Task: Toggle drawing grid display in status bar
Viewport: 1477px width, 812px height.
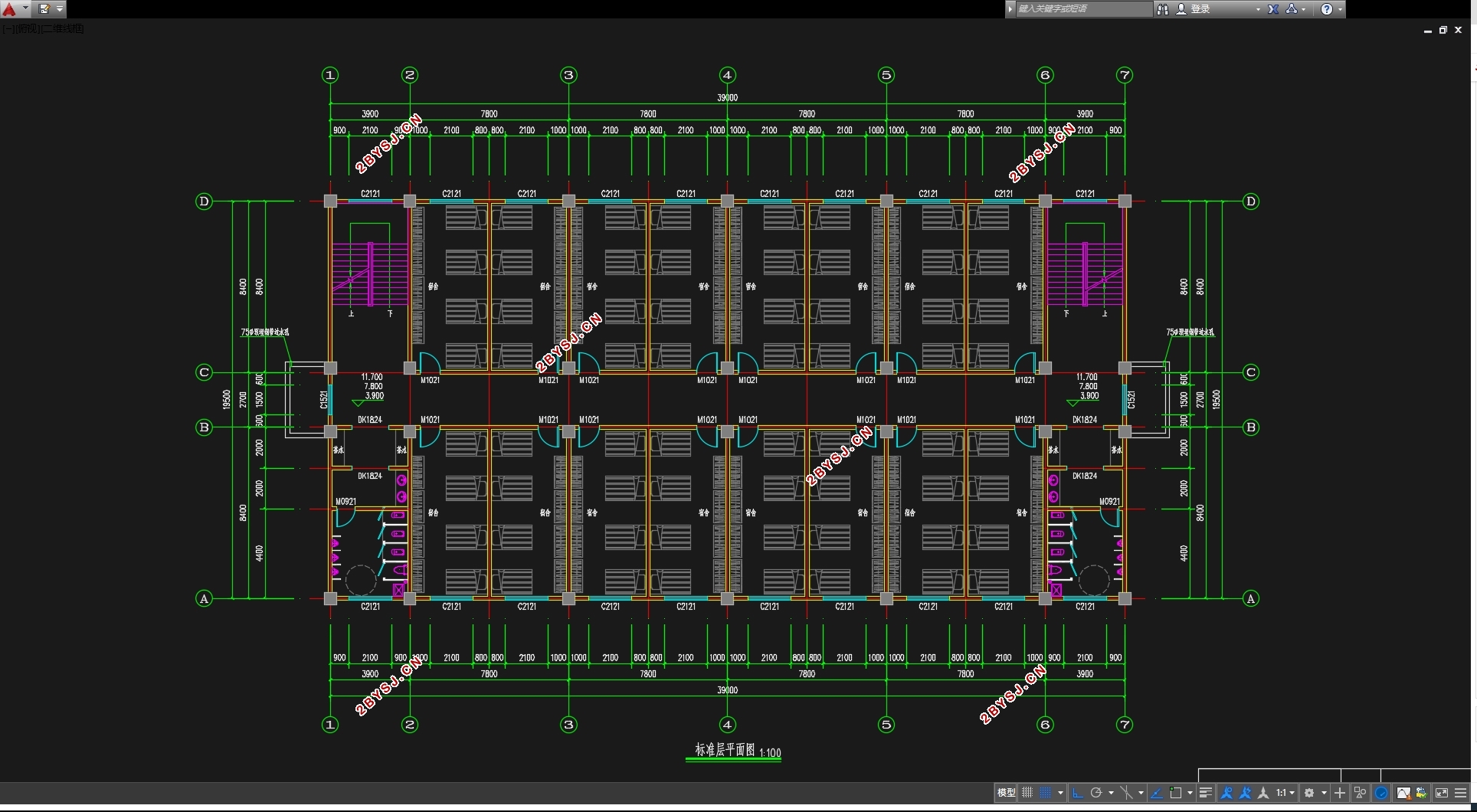Action: (1027, 793)
